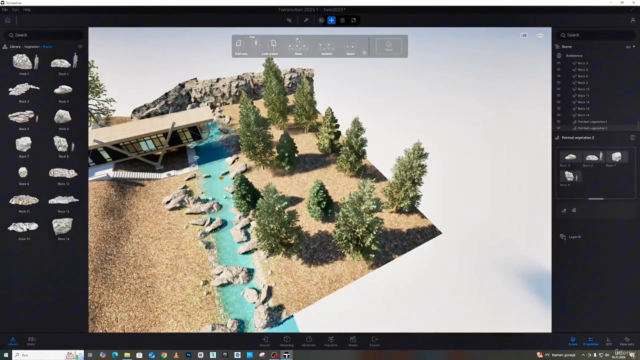
Task: Open the Modeling dock icon
Action: click(x=287, y=341)
